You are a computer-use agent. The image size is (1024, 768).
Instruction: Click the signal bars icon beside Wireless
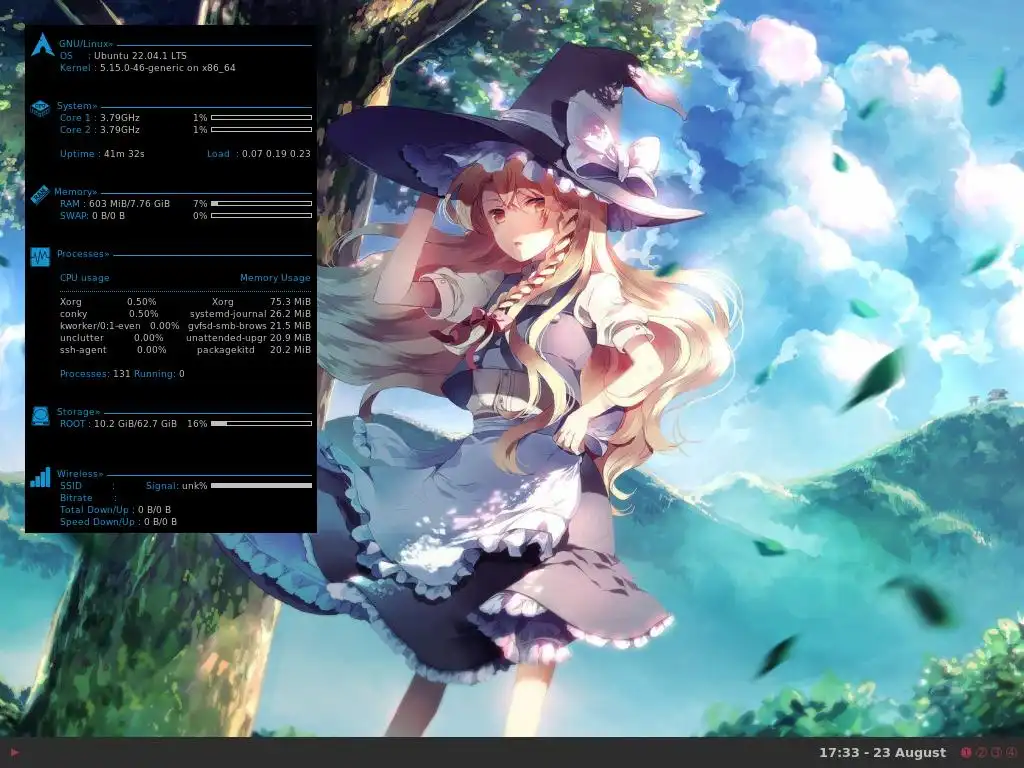(40, 477)
